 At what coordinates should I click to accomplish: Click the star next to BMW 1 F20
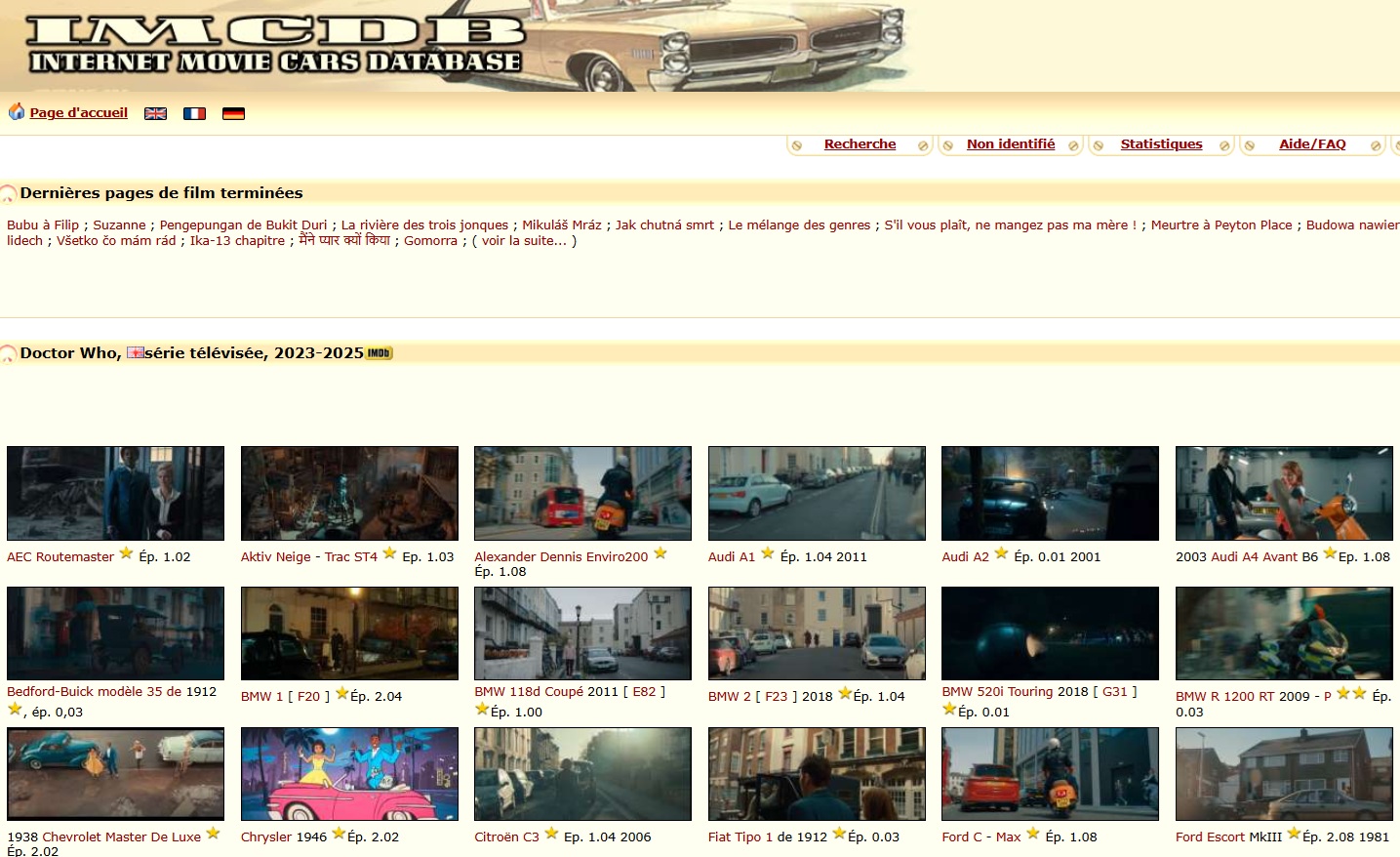coord(342,693)
